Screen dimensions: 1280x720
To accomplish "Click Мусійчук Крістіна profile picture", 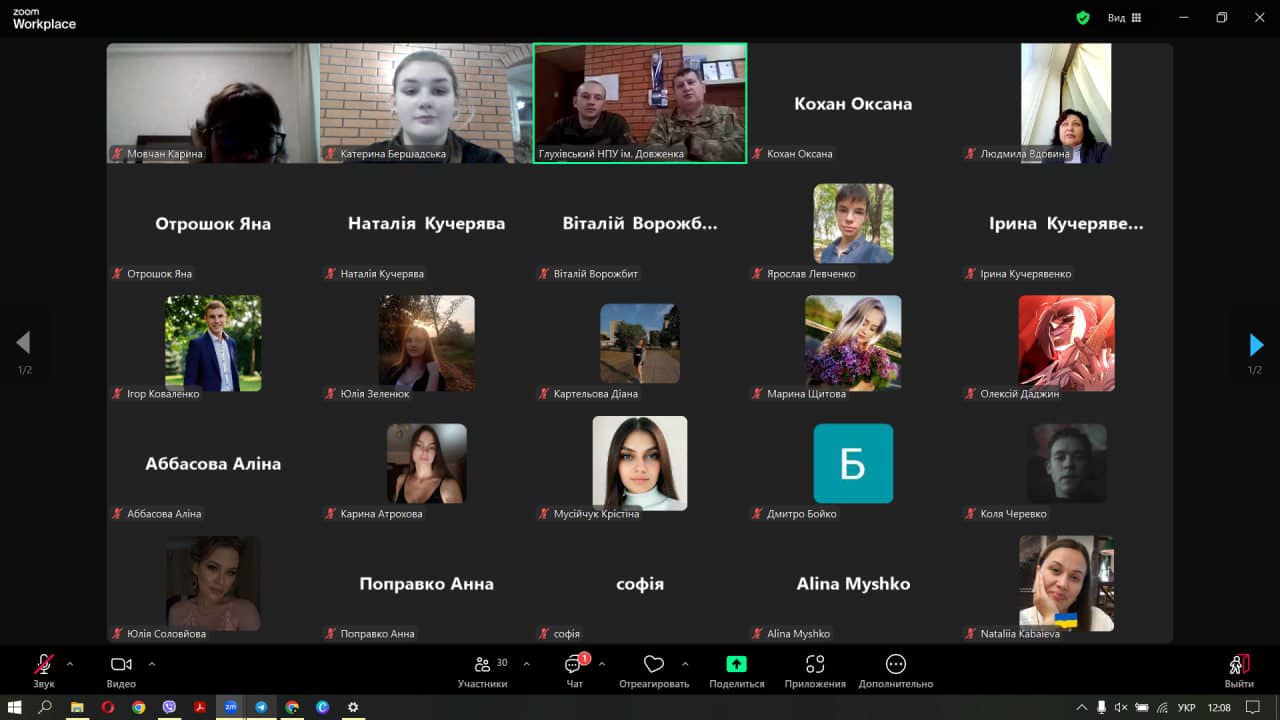I will pos(640,463).
